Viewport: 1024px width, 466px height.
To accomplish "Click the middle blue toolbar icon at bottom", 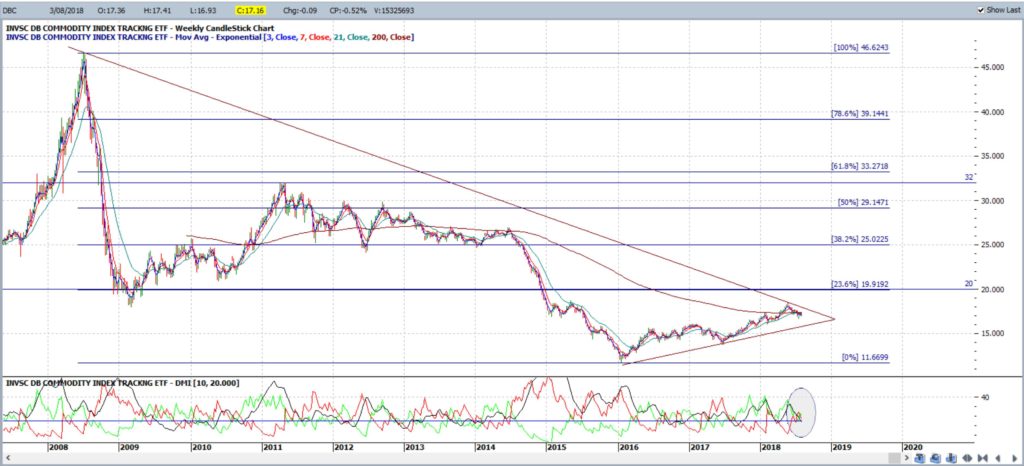I will (x=936, y=458).
